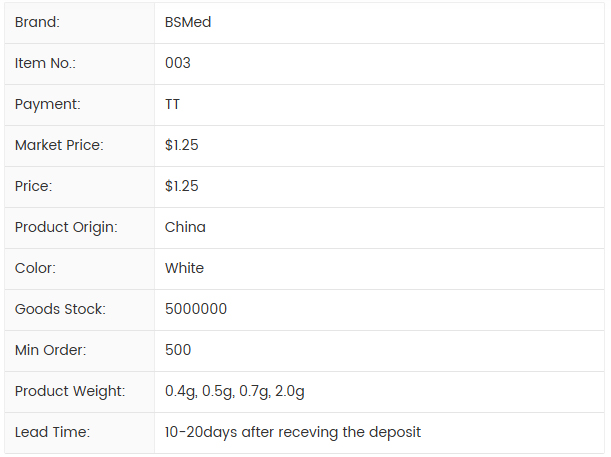Click the Brand label cell
This screenshot has width=611, height=457.
[x=37, y=22]
